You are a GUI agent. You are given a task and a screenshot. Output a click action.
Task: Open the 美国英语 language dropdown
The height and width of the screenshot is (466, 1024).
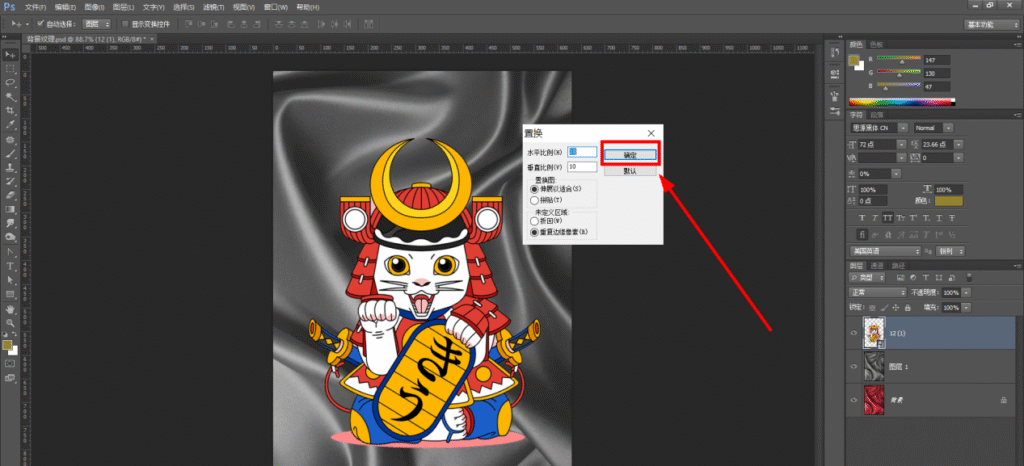[x=885, y=251]
